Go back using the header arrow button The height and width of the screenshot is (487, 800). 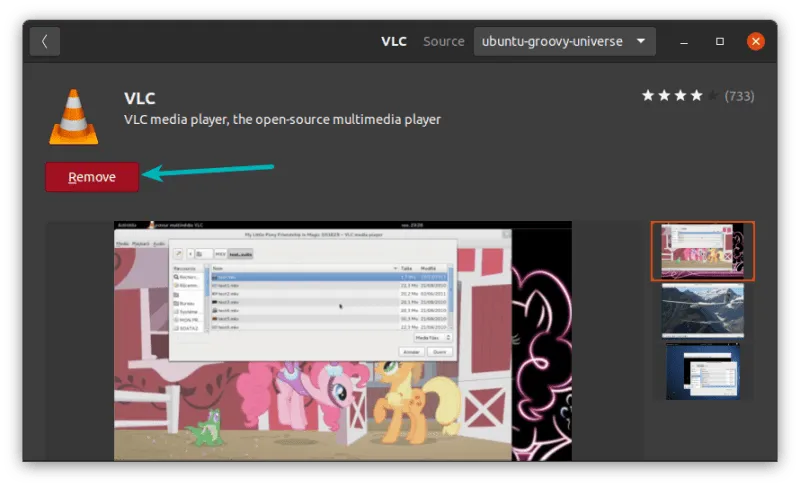[45, 41]
